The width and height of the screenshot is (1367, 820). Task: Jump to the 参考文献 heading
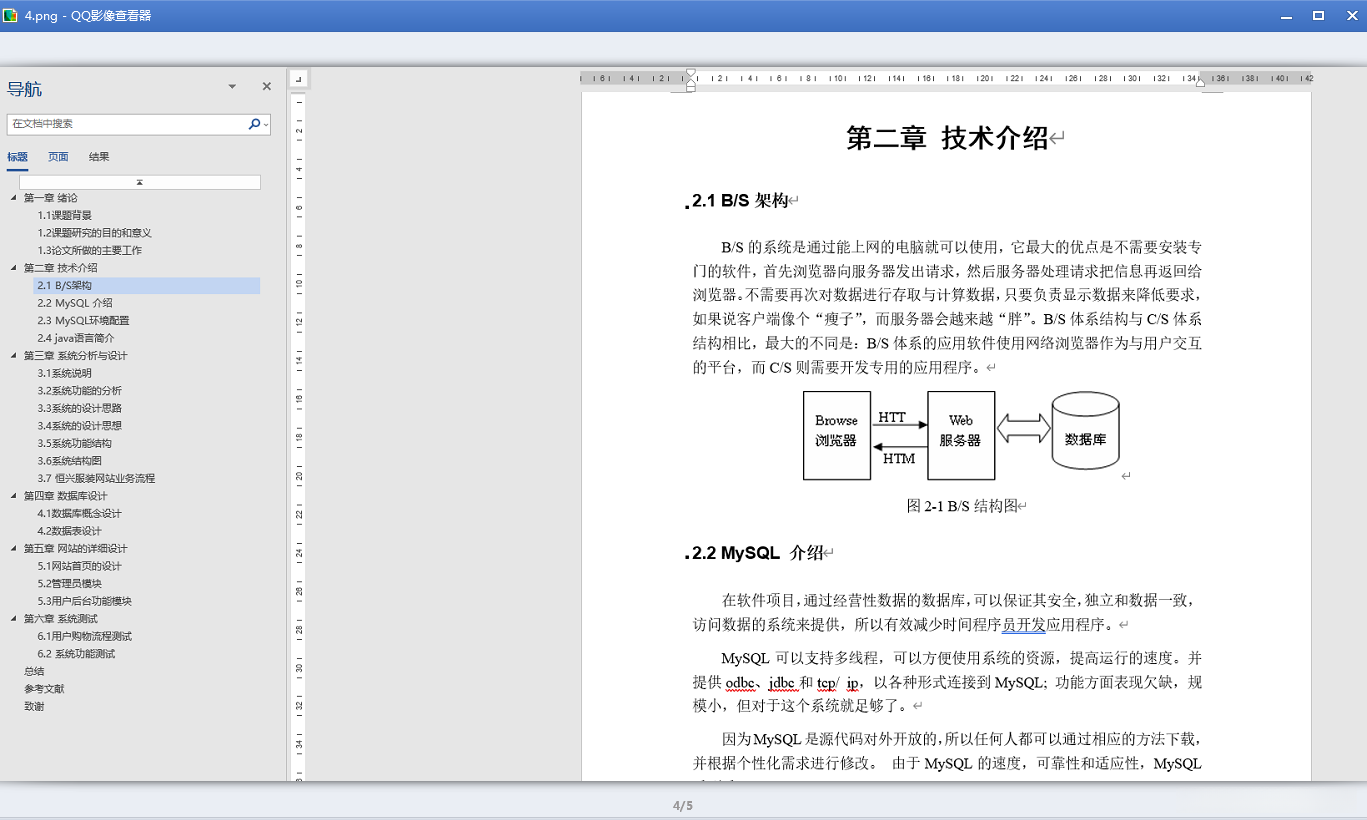click(44, 689)
